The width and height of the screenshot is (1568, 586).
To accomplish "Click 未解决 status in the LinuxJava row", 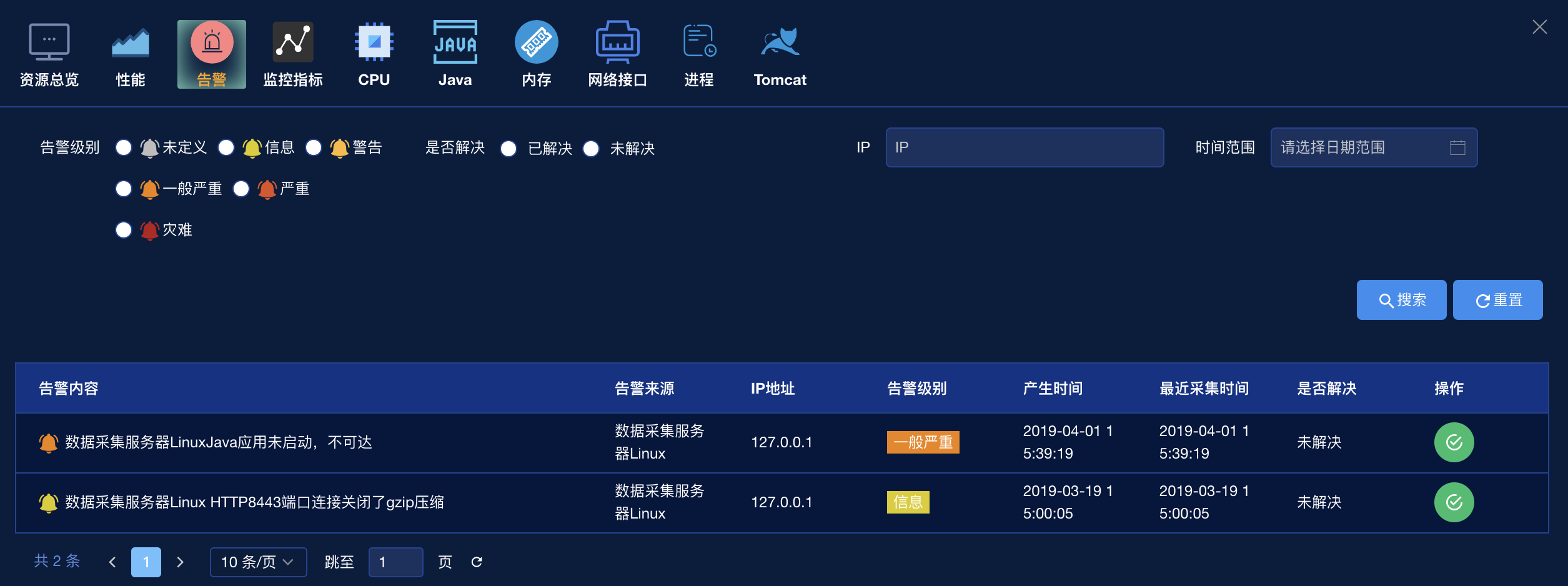I will pyautogui.click(x=1319, y=442).
